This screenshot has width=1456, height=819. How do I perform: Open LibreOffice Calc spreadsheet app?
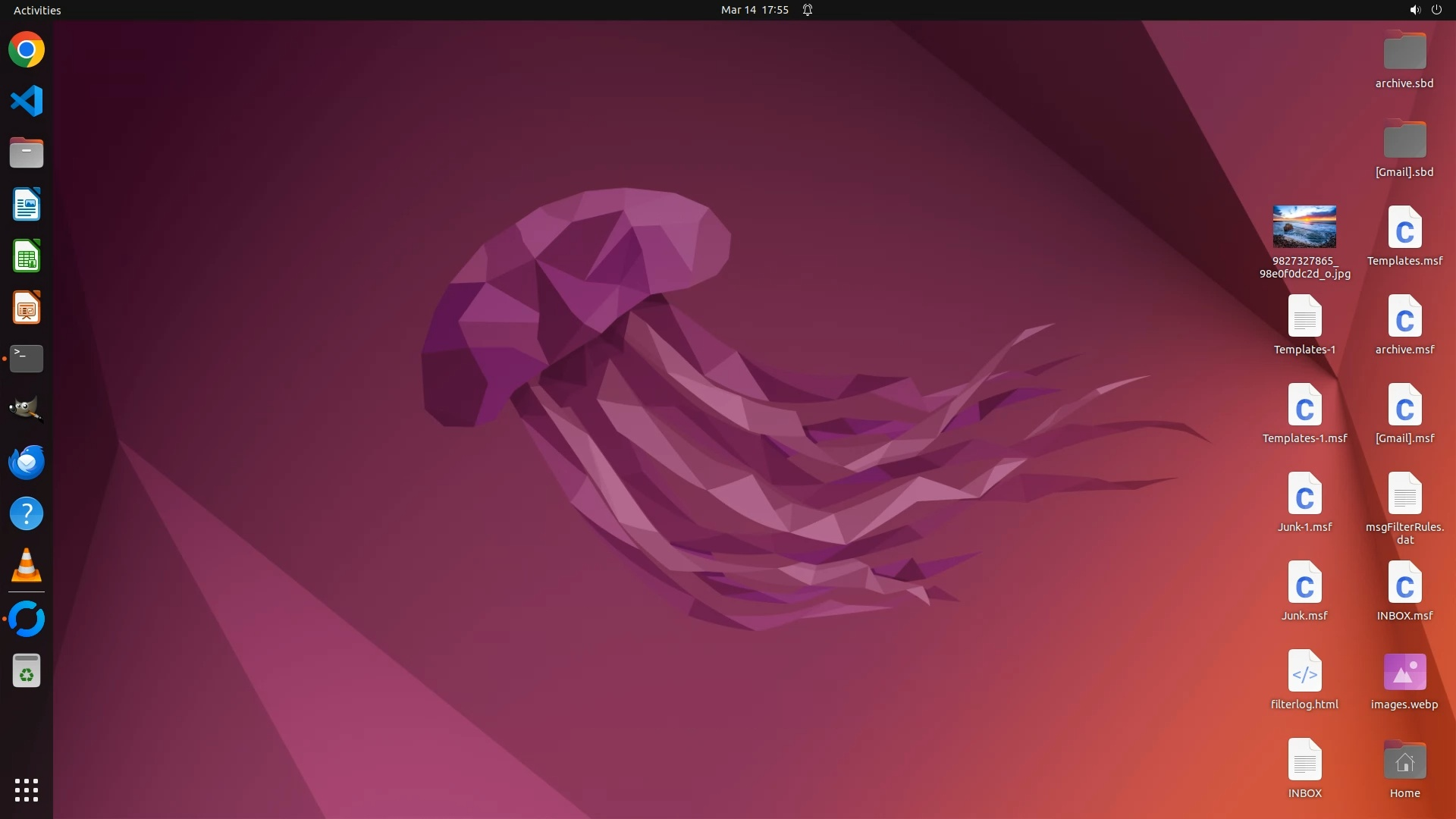(x=27, y=256)
